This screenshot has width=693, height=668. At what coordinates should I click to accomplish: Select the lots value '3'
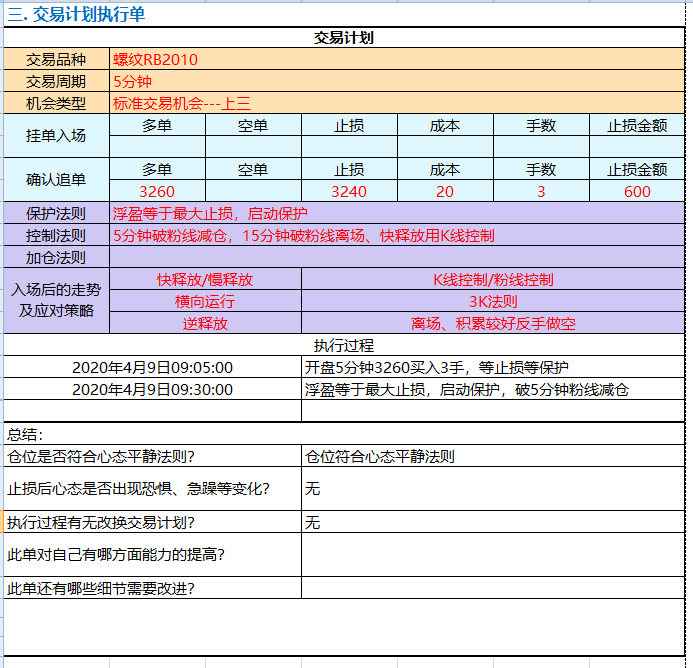(541, 191)
